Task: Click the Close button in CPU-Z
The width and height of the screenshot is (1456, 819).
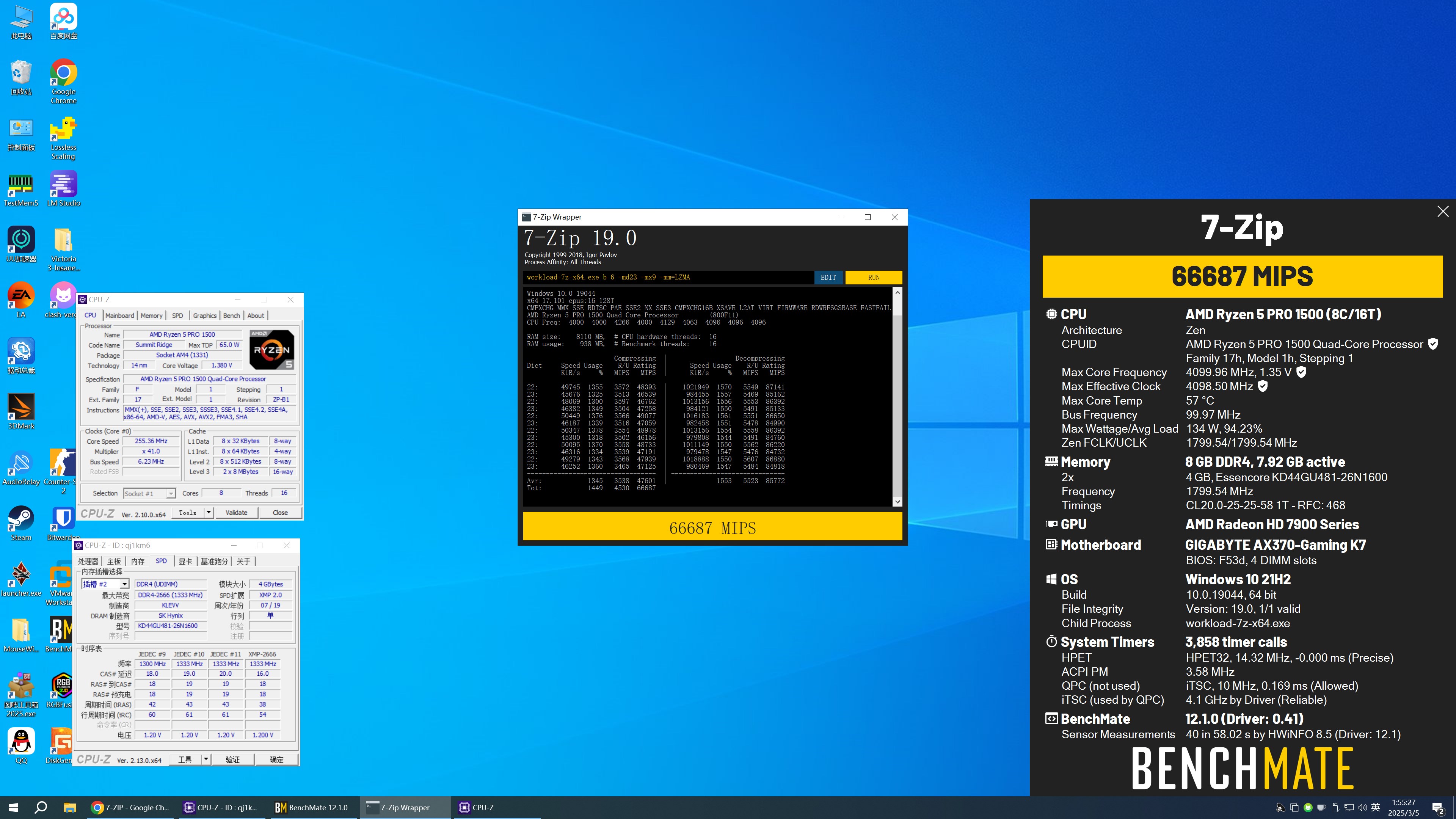Action: point(280,513)
